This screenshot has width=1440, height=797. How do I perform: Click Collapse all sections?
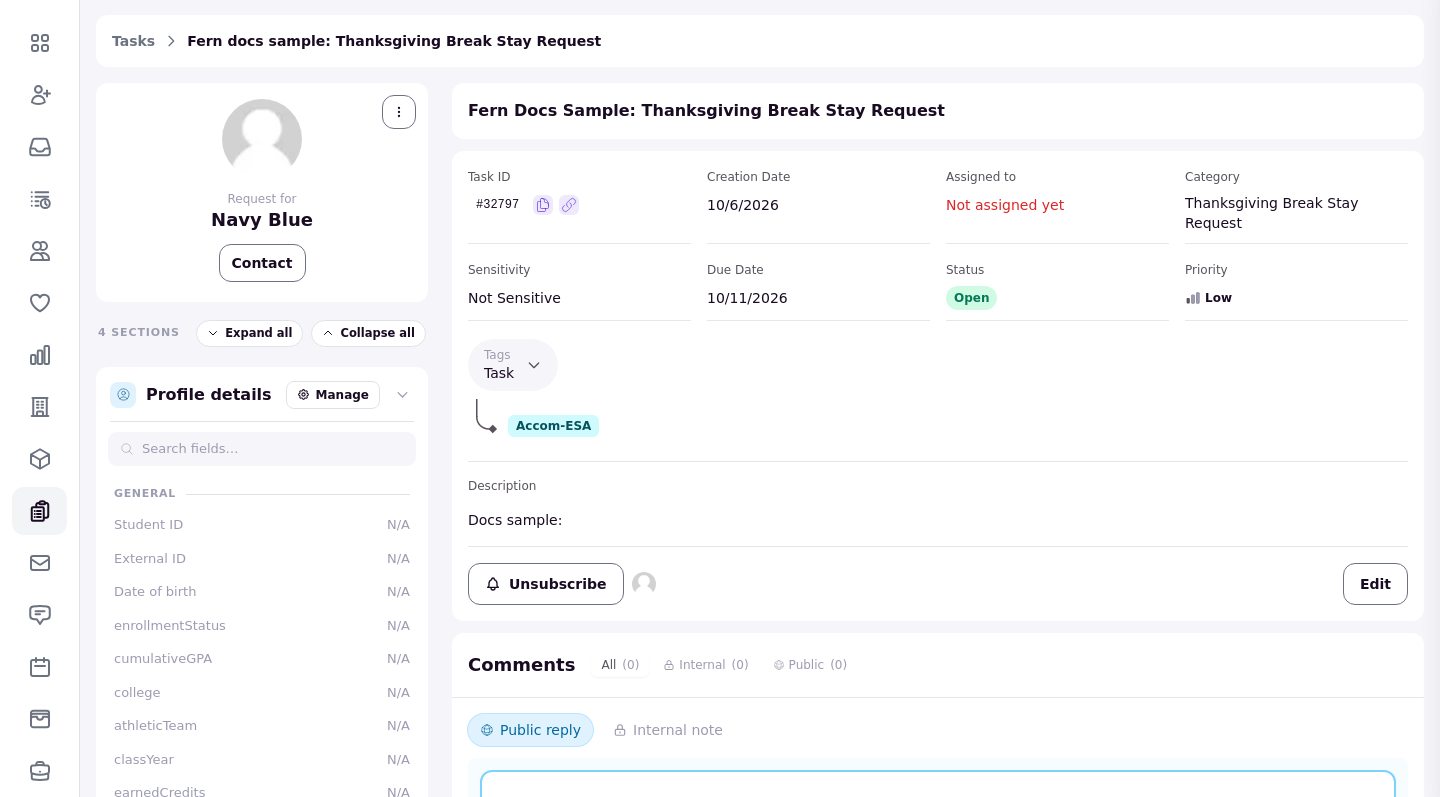[368, 333]
